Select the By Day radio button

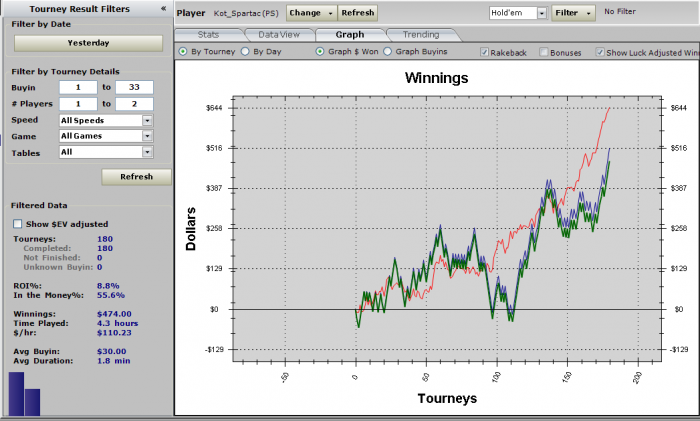tap(246, 51)
